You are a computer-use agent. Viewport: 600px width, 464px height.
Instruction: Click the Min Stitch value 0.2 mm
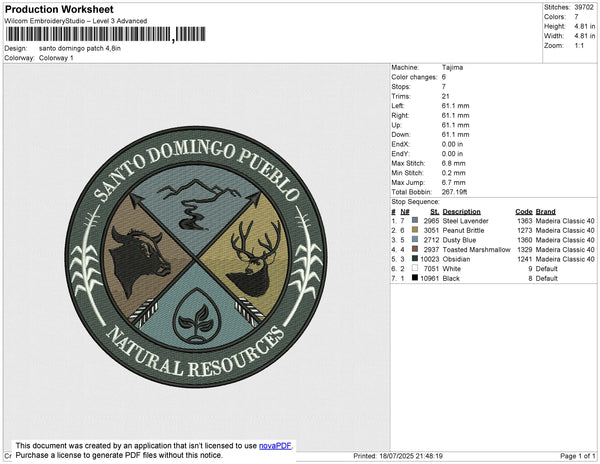click(453, 173)
